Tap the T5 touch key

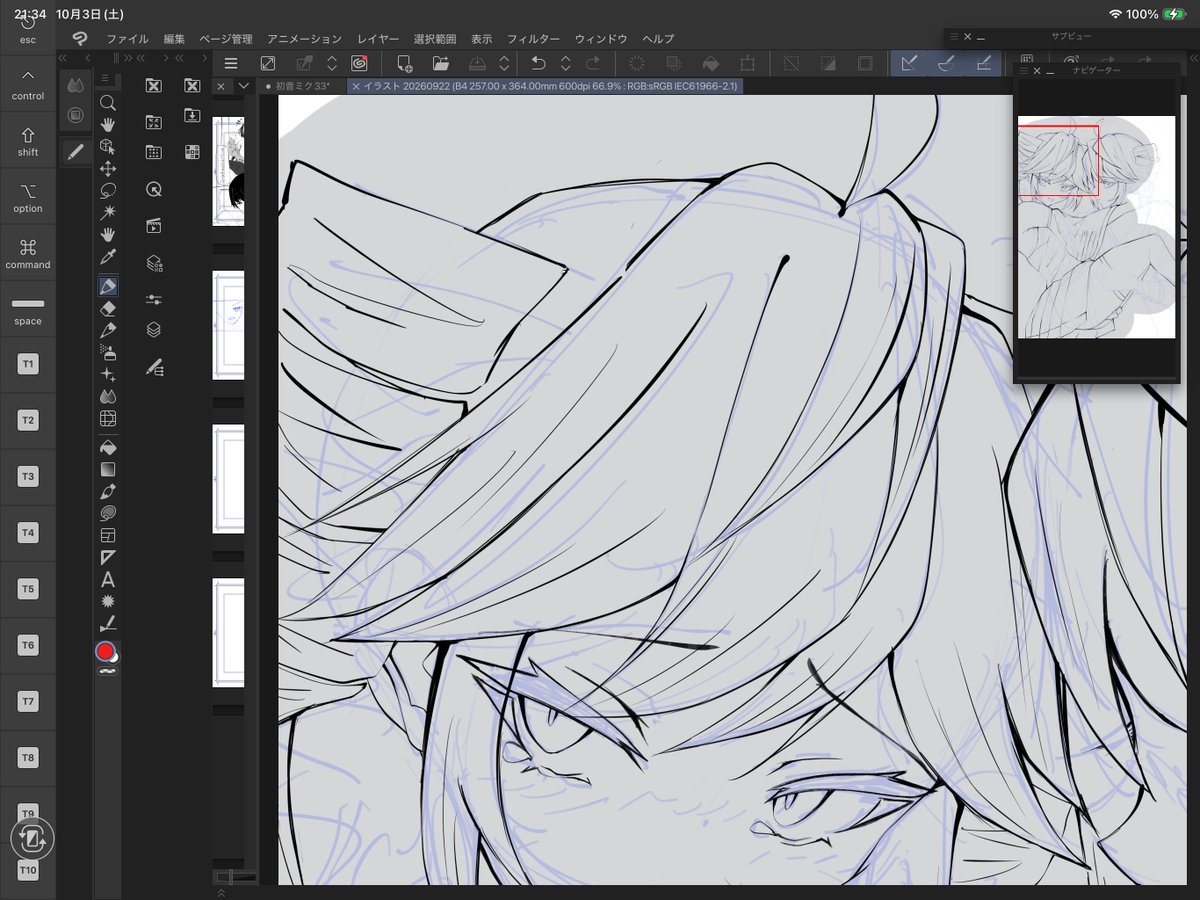(28, 590)
